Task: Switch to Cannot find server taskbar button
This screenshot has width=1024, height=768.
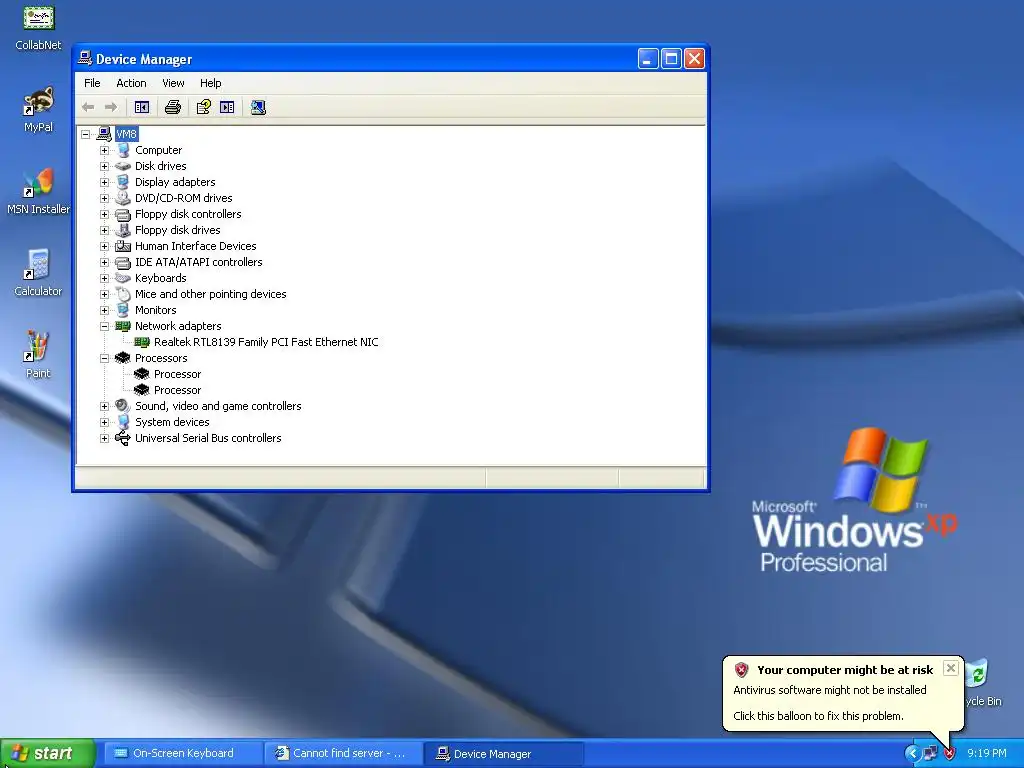Action: [x=344, y=754]
